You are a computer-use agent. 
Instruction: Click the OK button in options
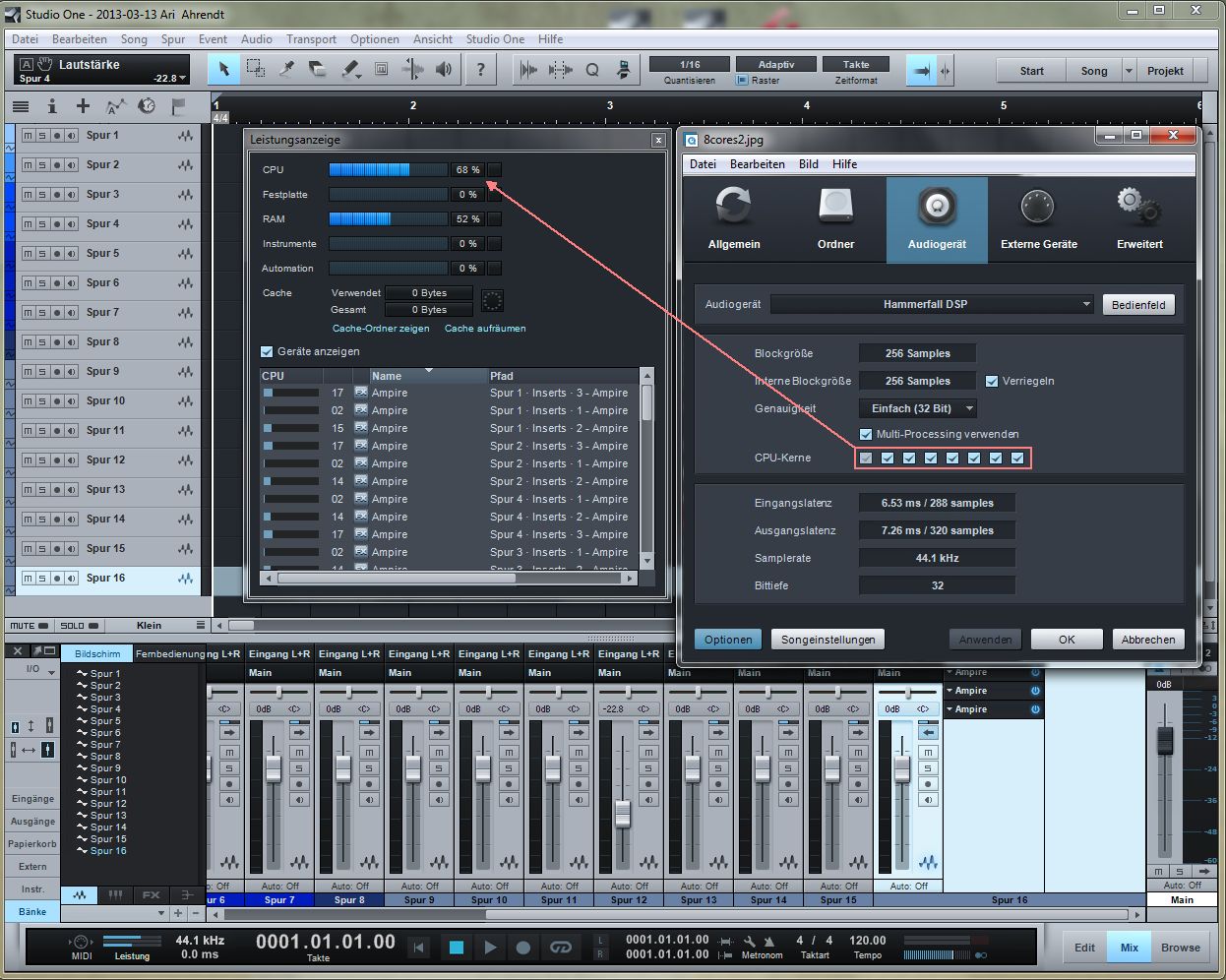[1067, 640]
